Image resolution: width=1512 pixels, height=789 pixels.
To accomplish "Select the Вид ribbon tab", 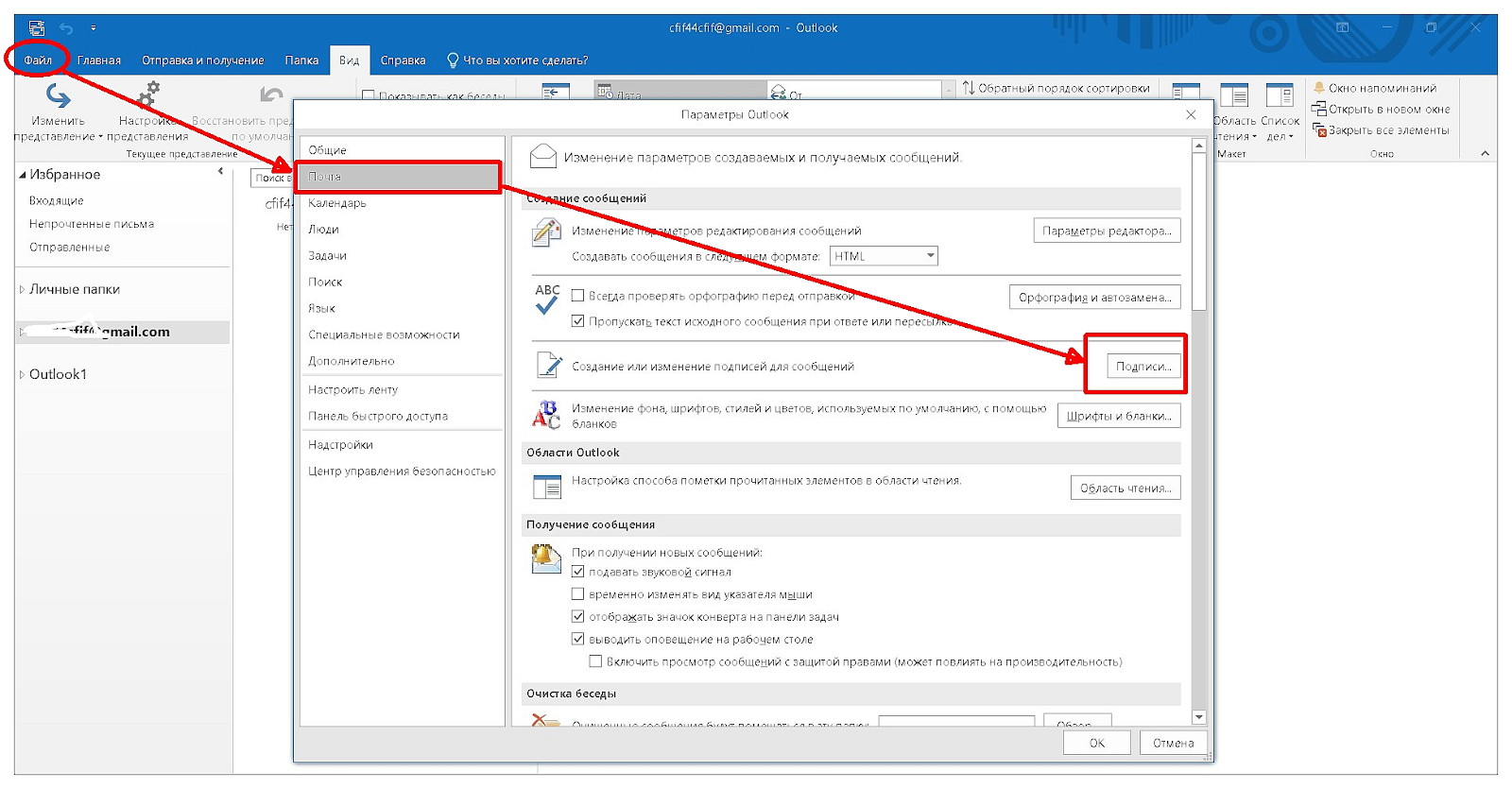I will 350,60.
